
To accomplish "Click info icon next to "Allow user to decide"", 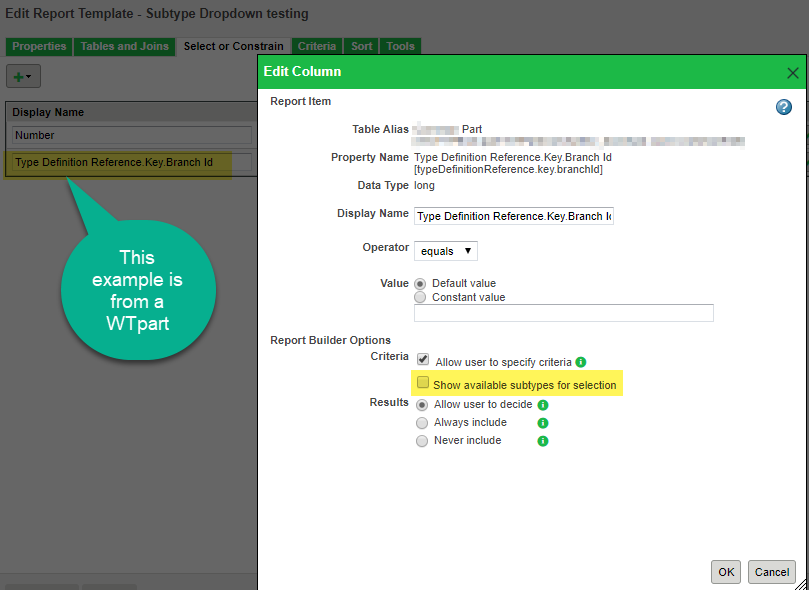I will 542,405.
